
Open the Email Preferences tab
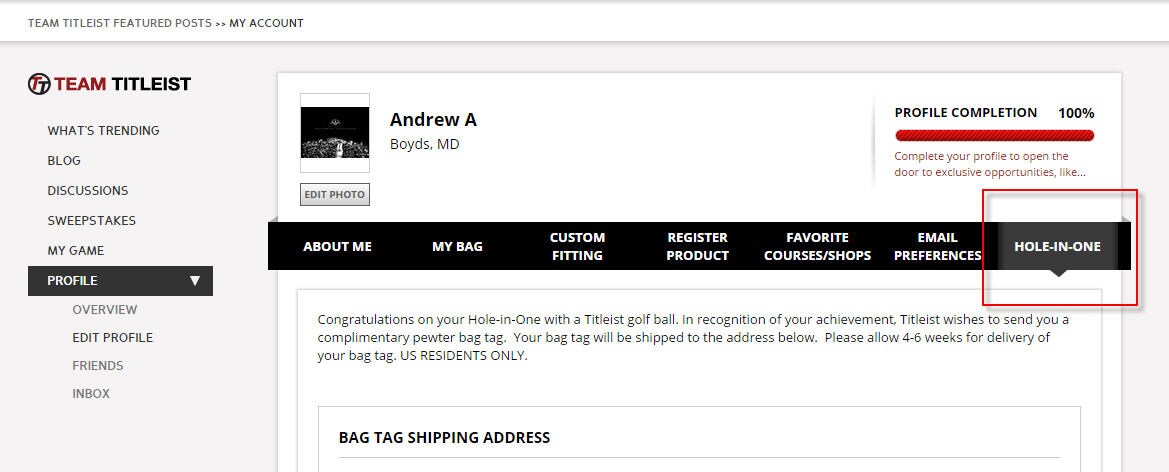937,246
